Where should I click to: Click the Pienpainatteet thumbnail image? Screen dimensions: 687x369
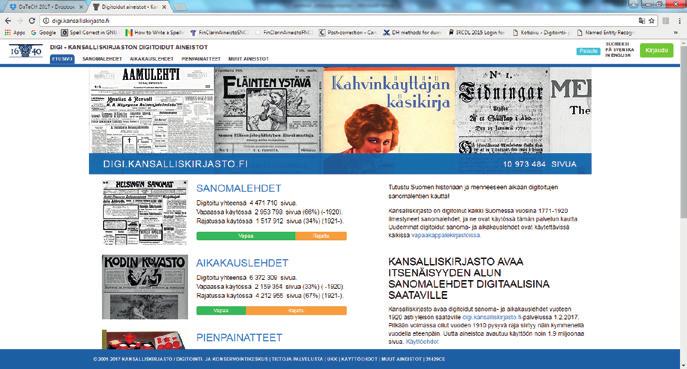click(x=145, y=340)
